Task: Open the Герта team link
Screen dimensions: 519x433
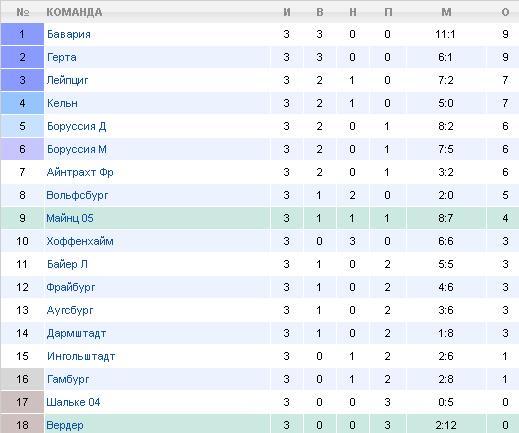Action: (x=62, y=57)
